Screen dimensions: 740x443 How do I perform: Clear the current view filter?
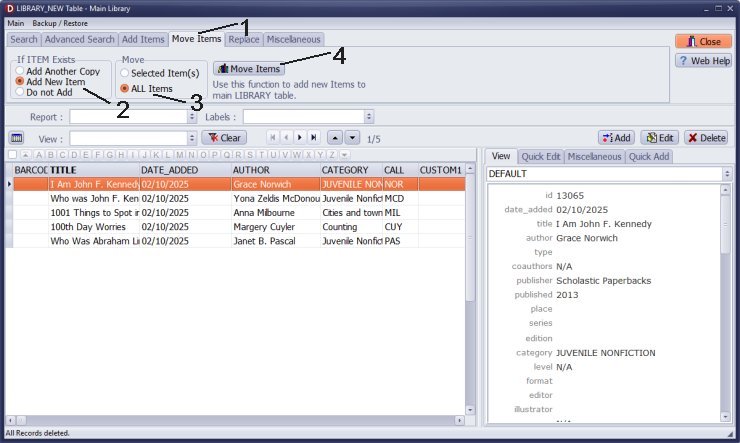[x=223, y=138]
